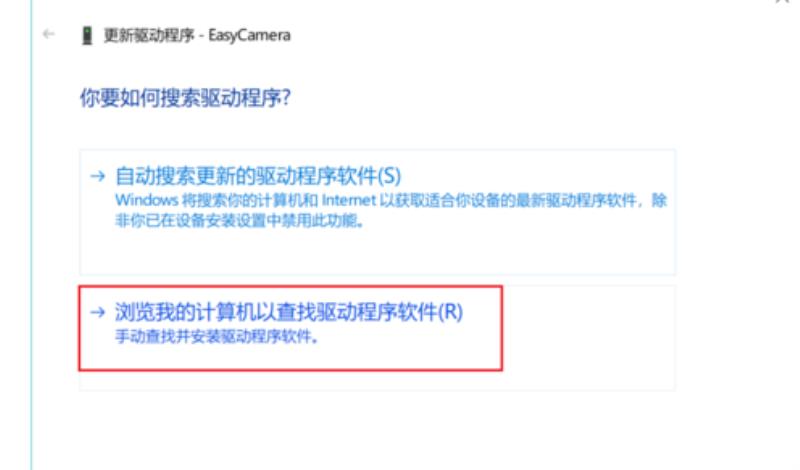
Task: Click the word Windows in option description
Action: point(146,200)
